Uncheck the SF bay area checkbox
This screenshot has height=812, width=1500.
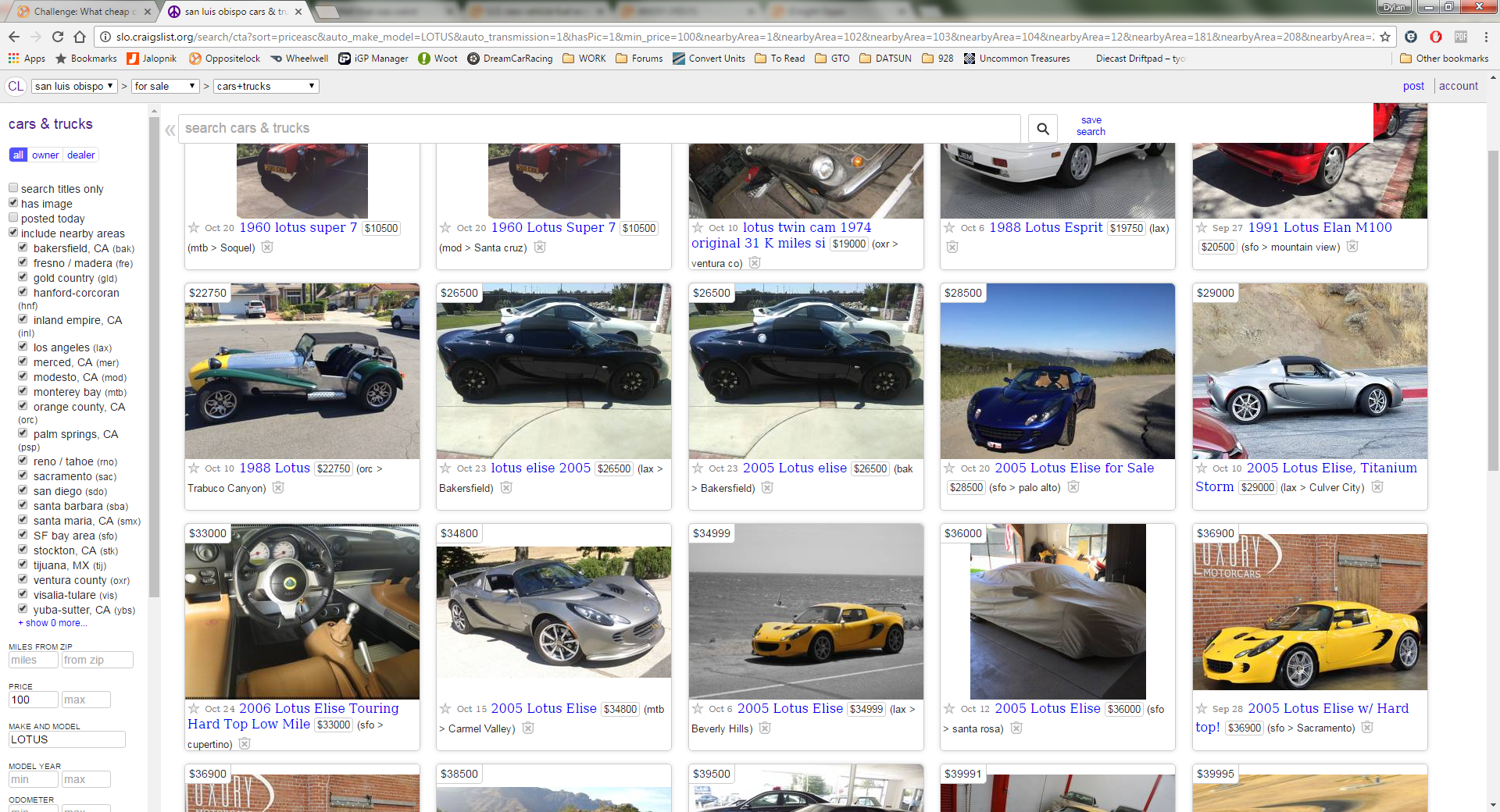coord(23,535)
